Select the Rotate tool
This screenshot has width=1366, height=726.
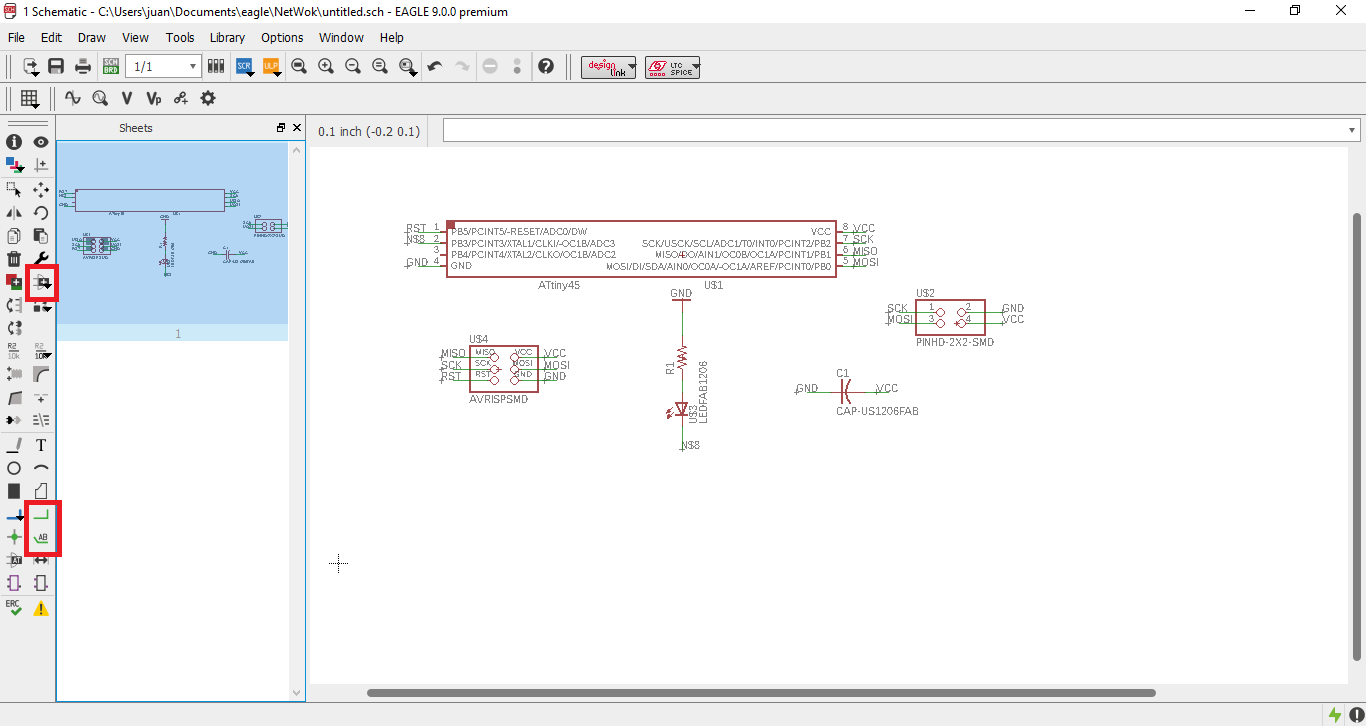[x=41, y=213]
